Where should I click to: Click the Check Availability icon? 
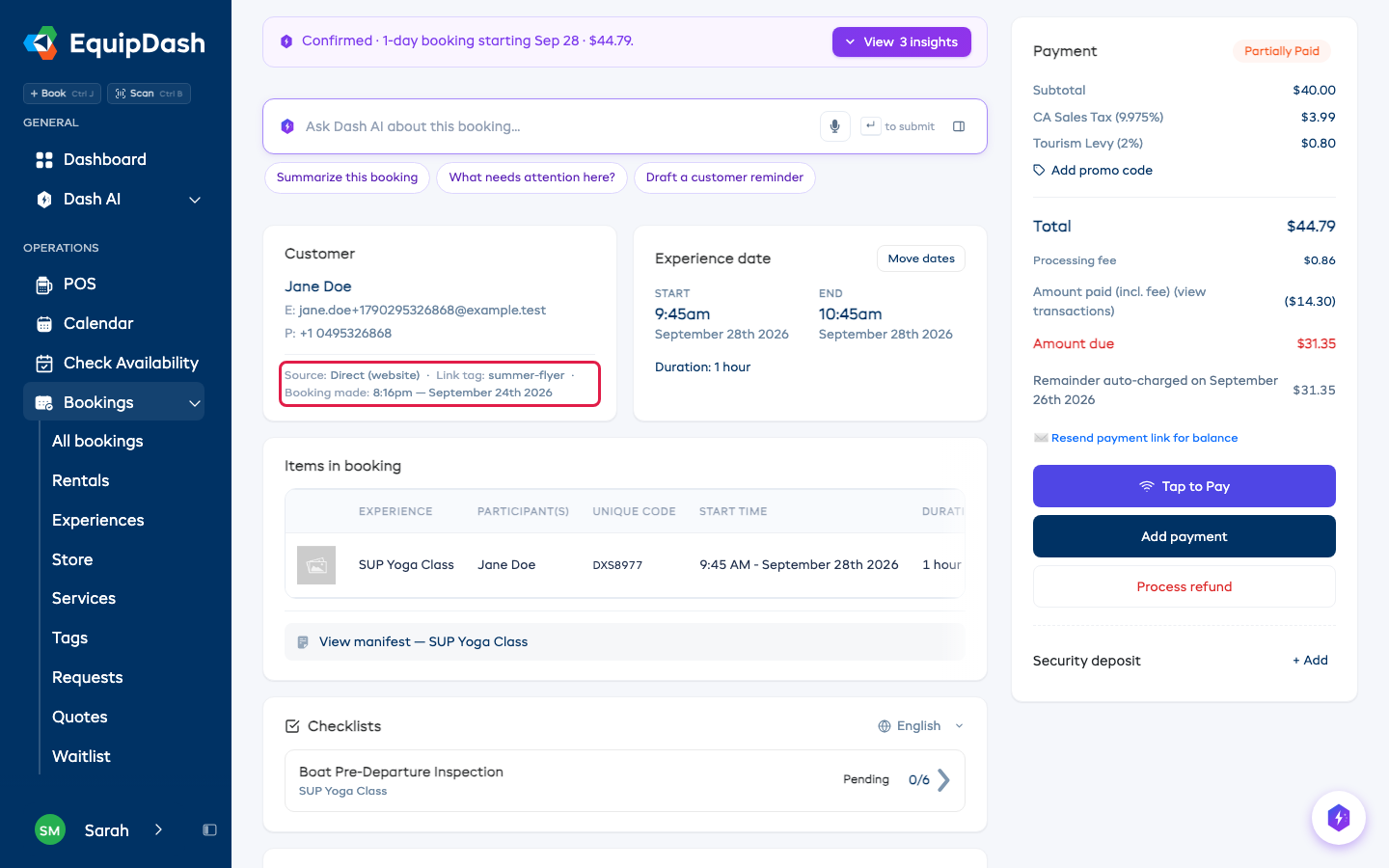[x=44, y=364]
